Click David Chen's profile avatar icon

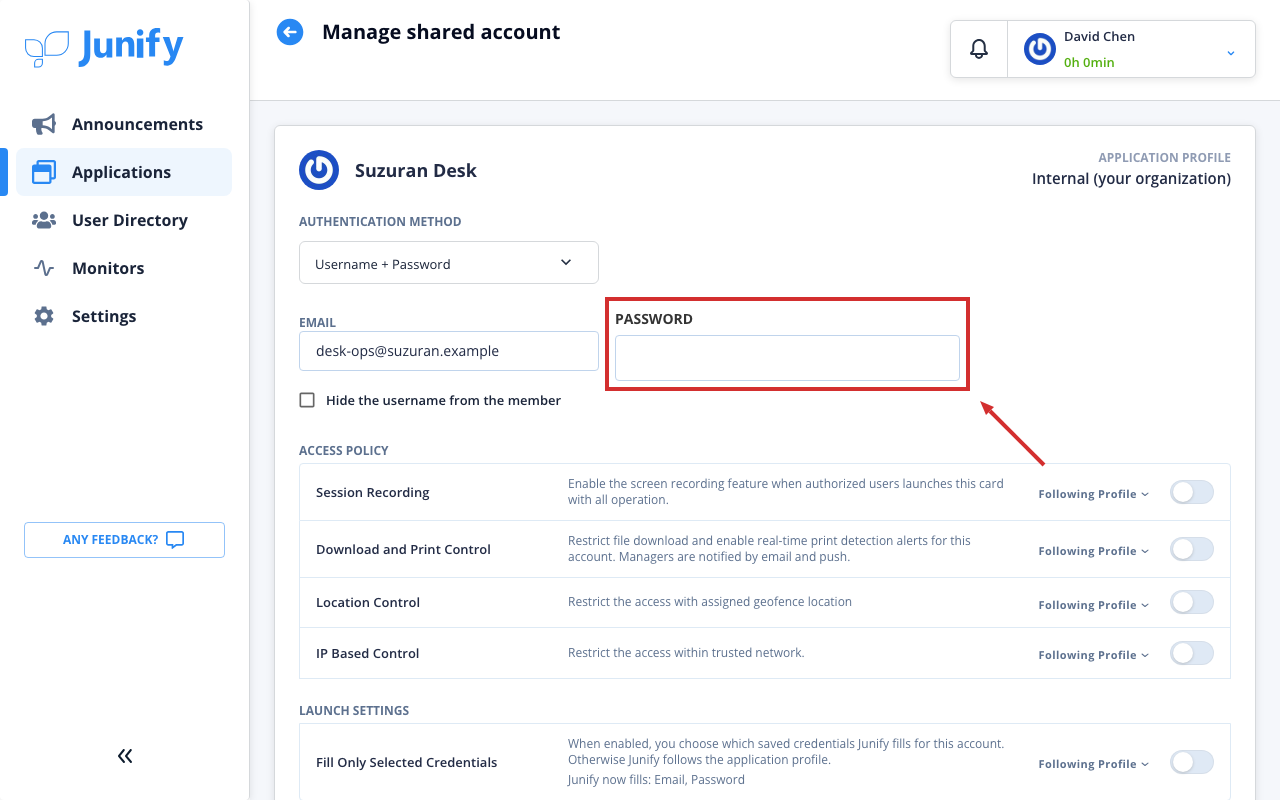(x=1040, y=49)
